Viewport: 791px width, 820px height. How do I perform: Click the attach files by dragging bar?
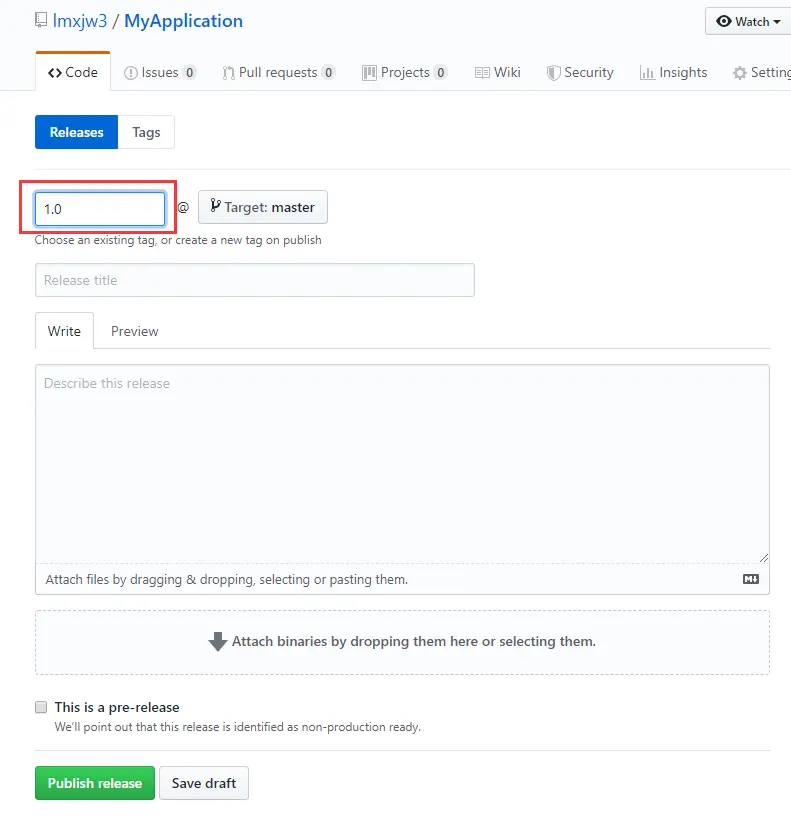tap(402, 579)
